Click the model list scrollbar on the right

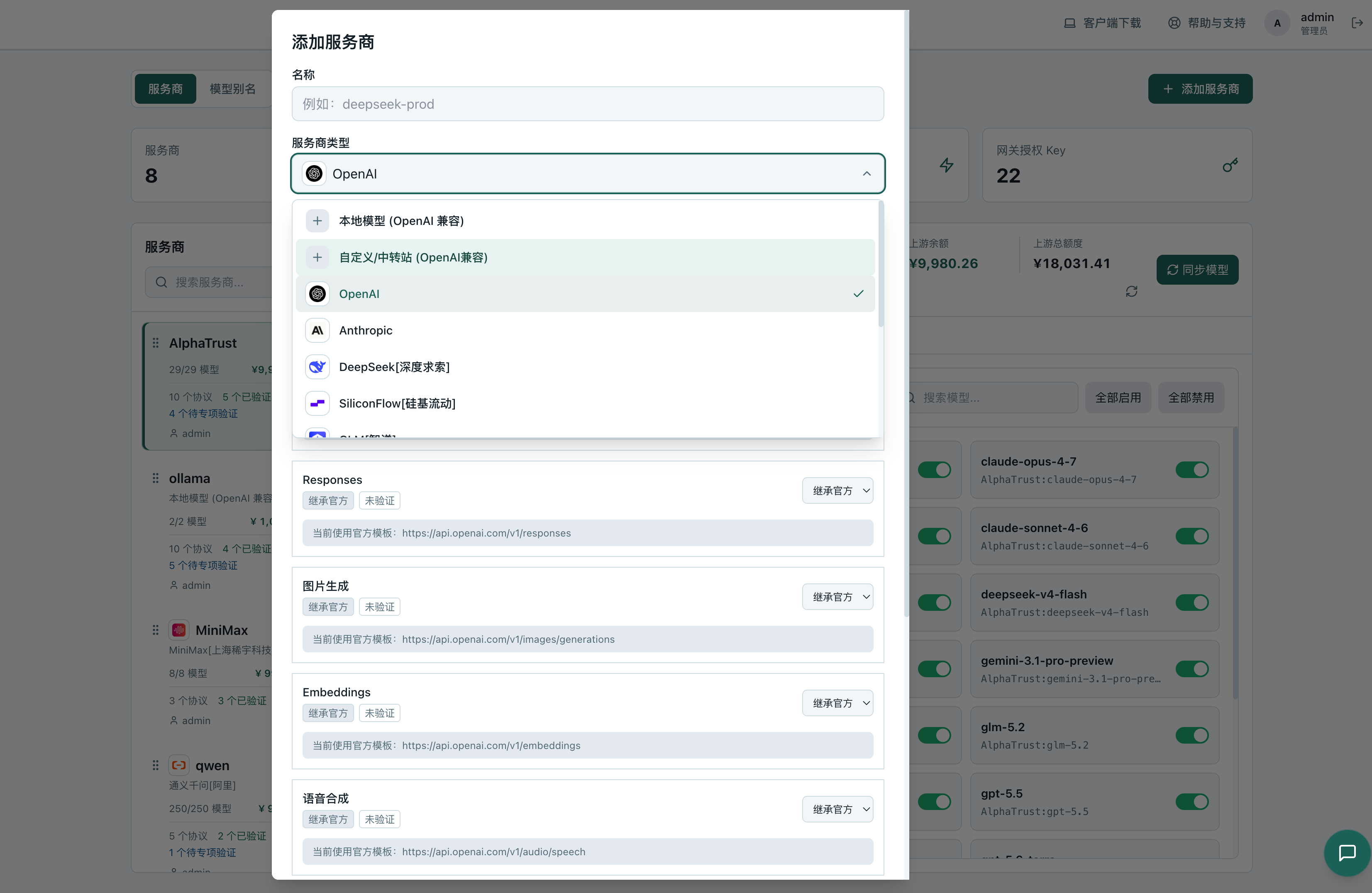[1235, 563]
